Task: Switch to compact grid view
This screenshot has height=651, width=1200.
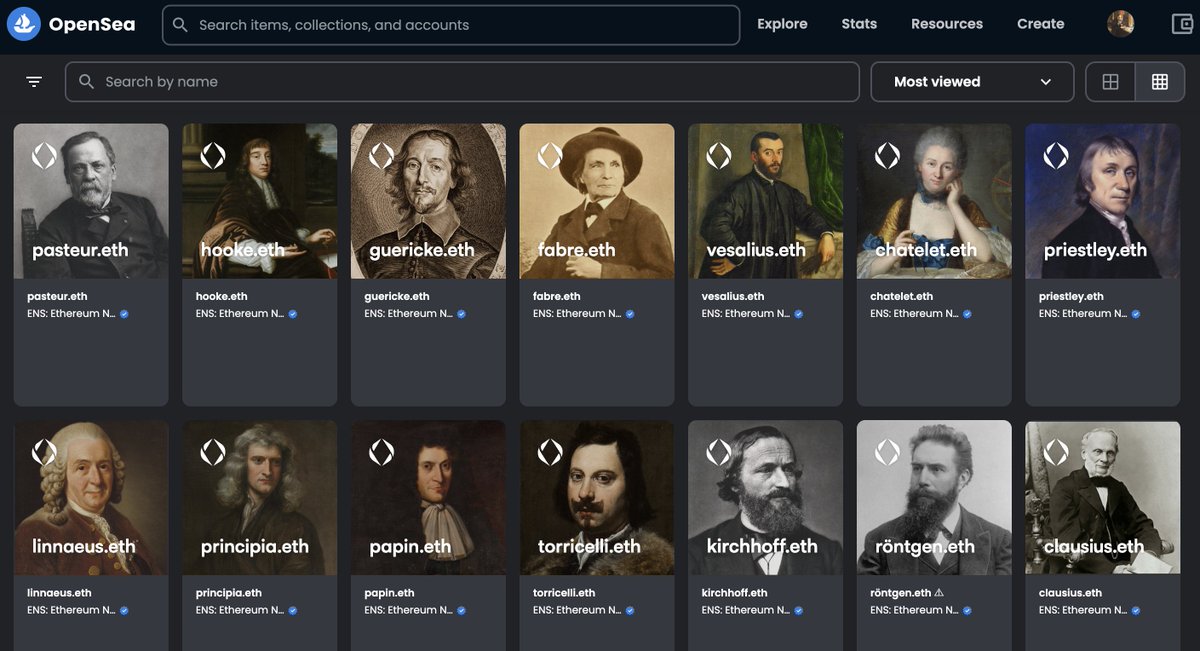Action: pyautogui.click(x=1160, y=82)
